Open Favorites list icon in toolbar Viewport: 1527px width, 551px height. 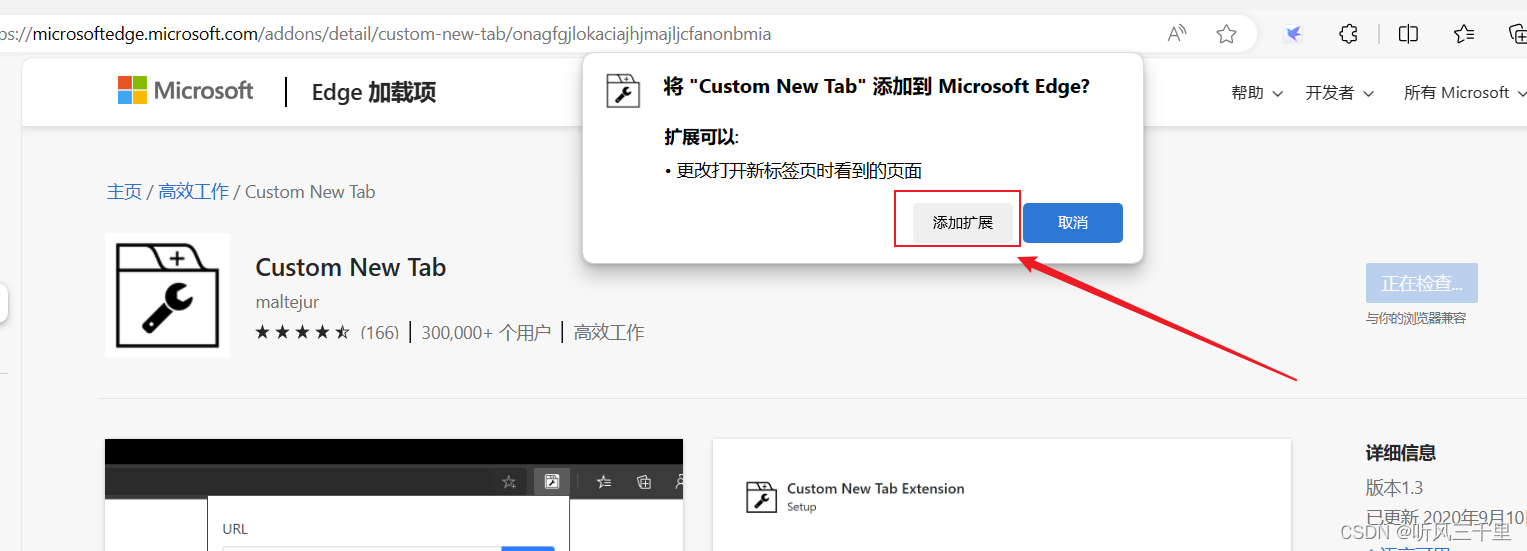1464,34
